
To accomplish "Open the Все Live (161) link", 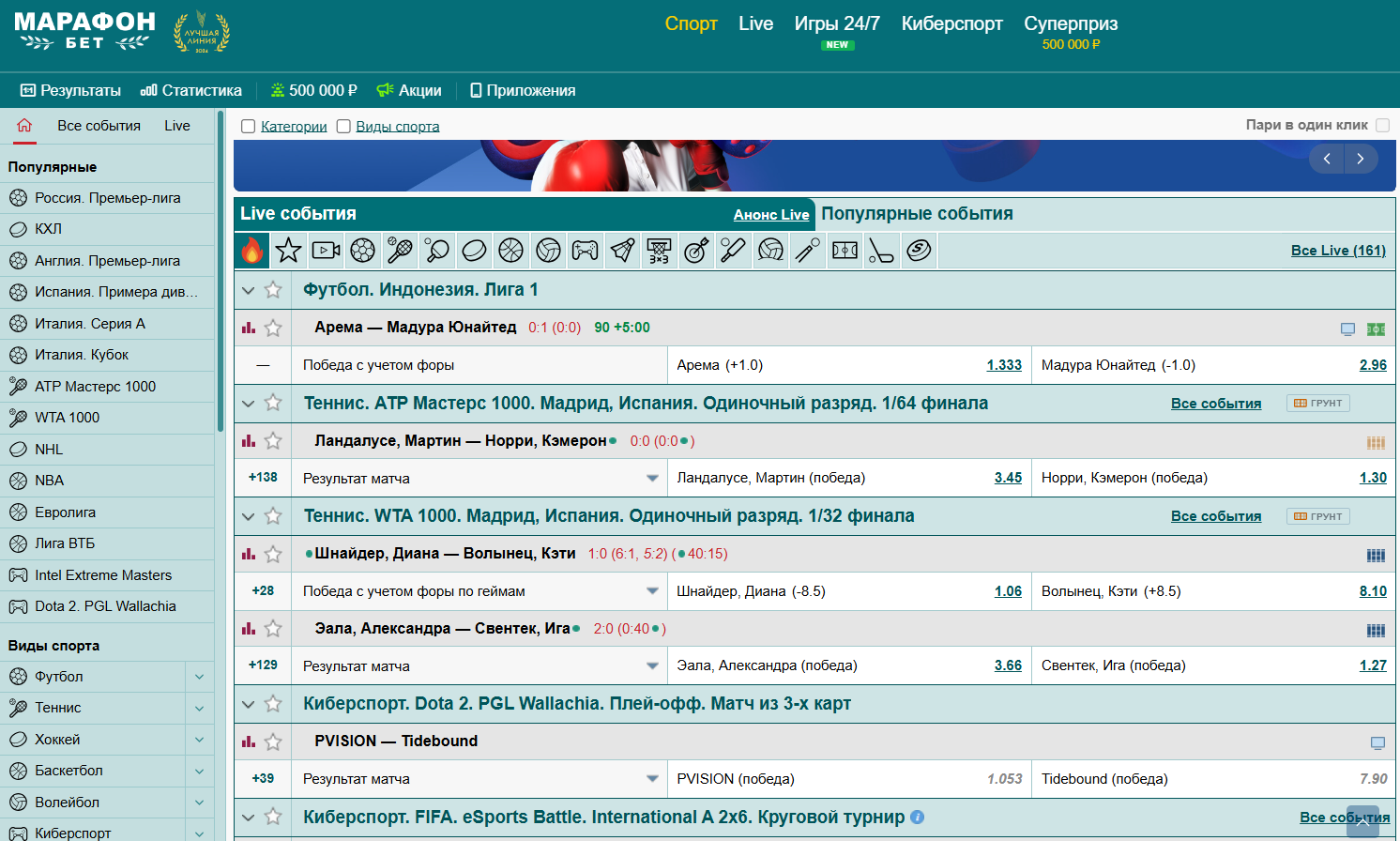I will click(x=1338, y=251).
